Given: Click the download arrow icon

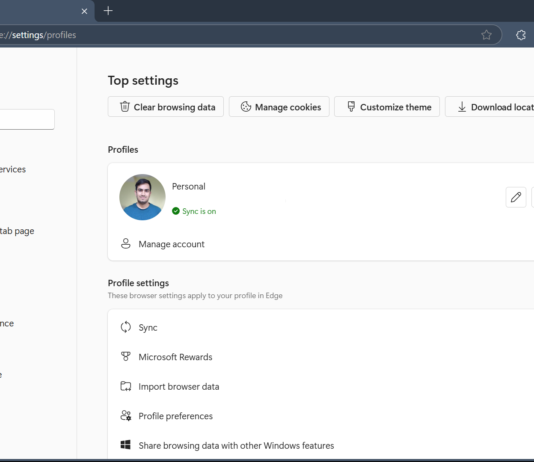Looking at the screenshot, I should (x=462, y=107).
